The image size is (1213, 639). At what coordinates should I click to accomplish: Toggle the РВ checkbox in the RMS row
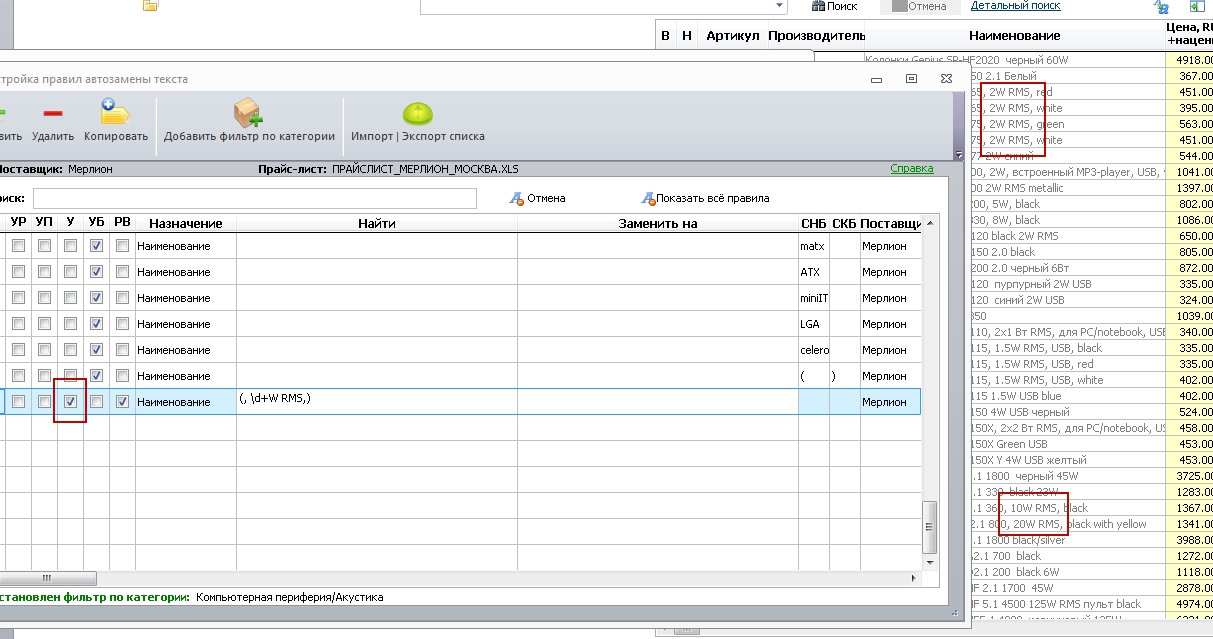pyautogui.click(x=122, y=401)
